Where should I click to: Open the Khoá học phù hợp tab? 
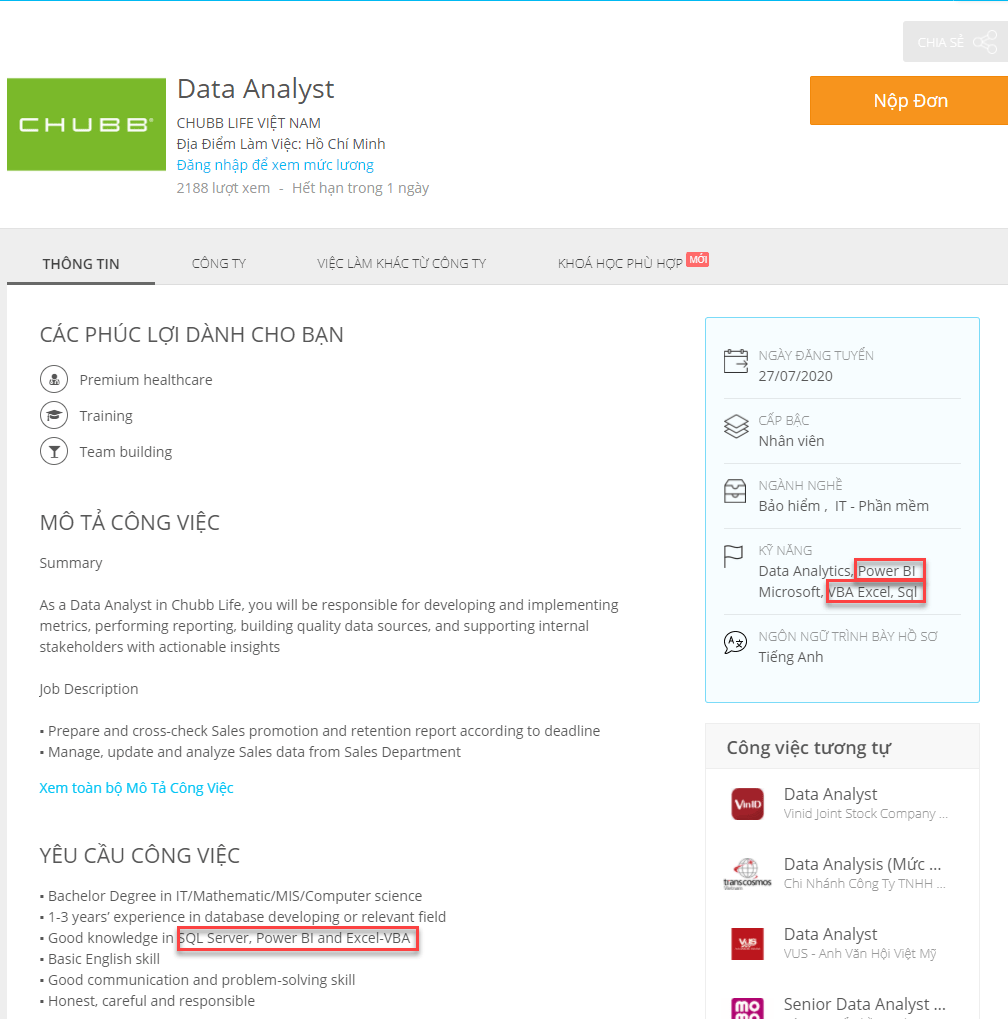(620, 264)
